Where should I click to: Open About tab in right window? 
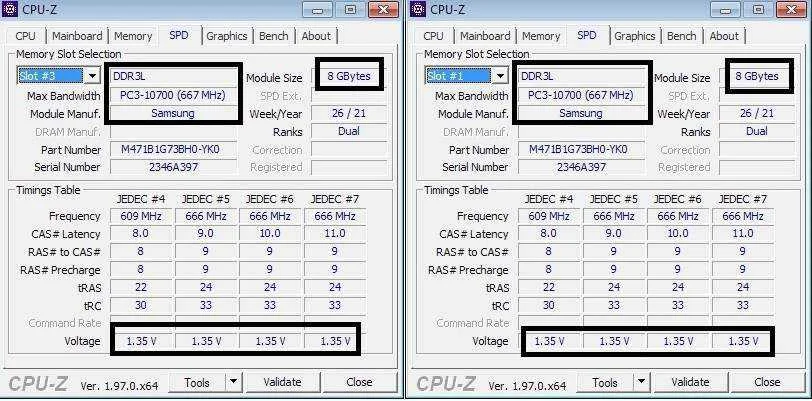724,36
